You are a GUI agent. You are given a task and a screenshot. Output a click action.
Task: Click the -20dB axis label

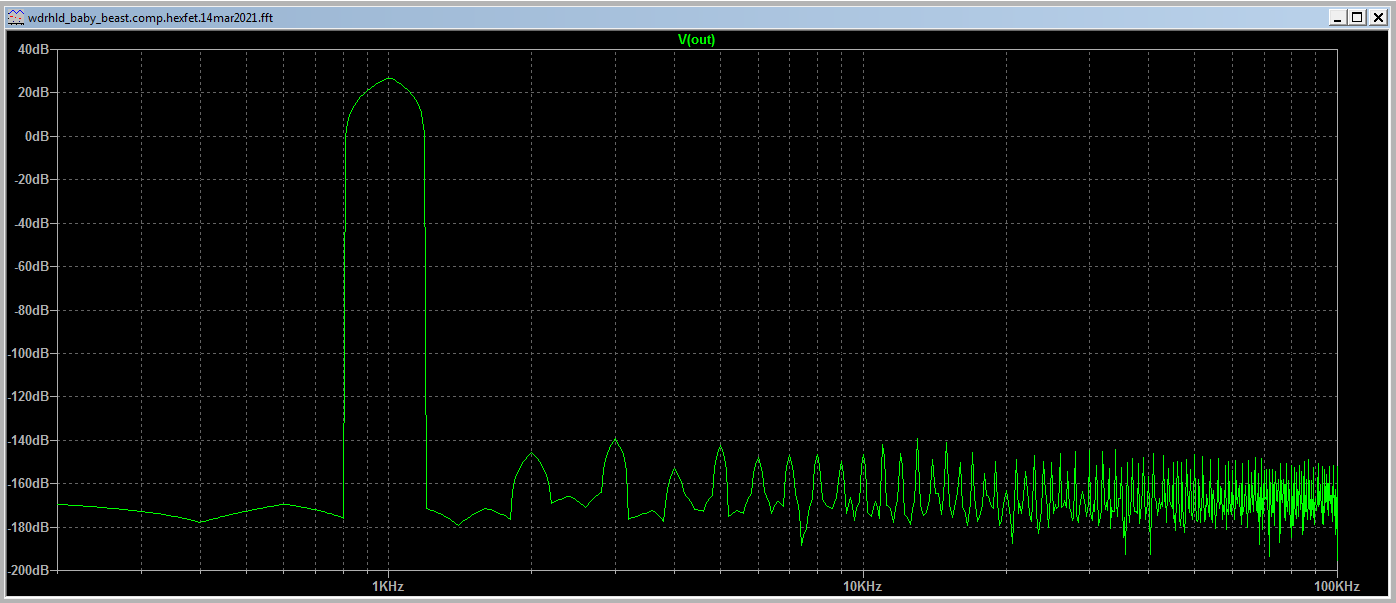coord(31,180)
